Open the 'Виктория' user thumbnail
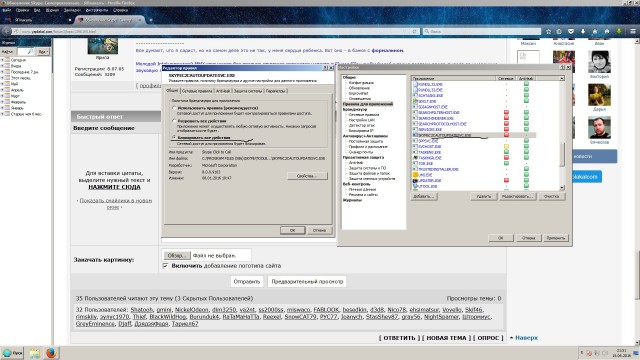640x360 pixels. [599, 62]
